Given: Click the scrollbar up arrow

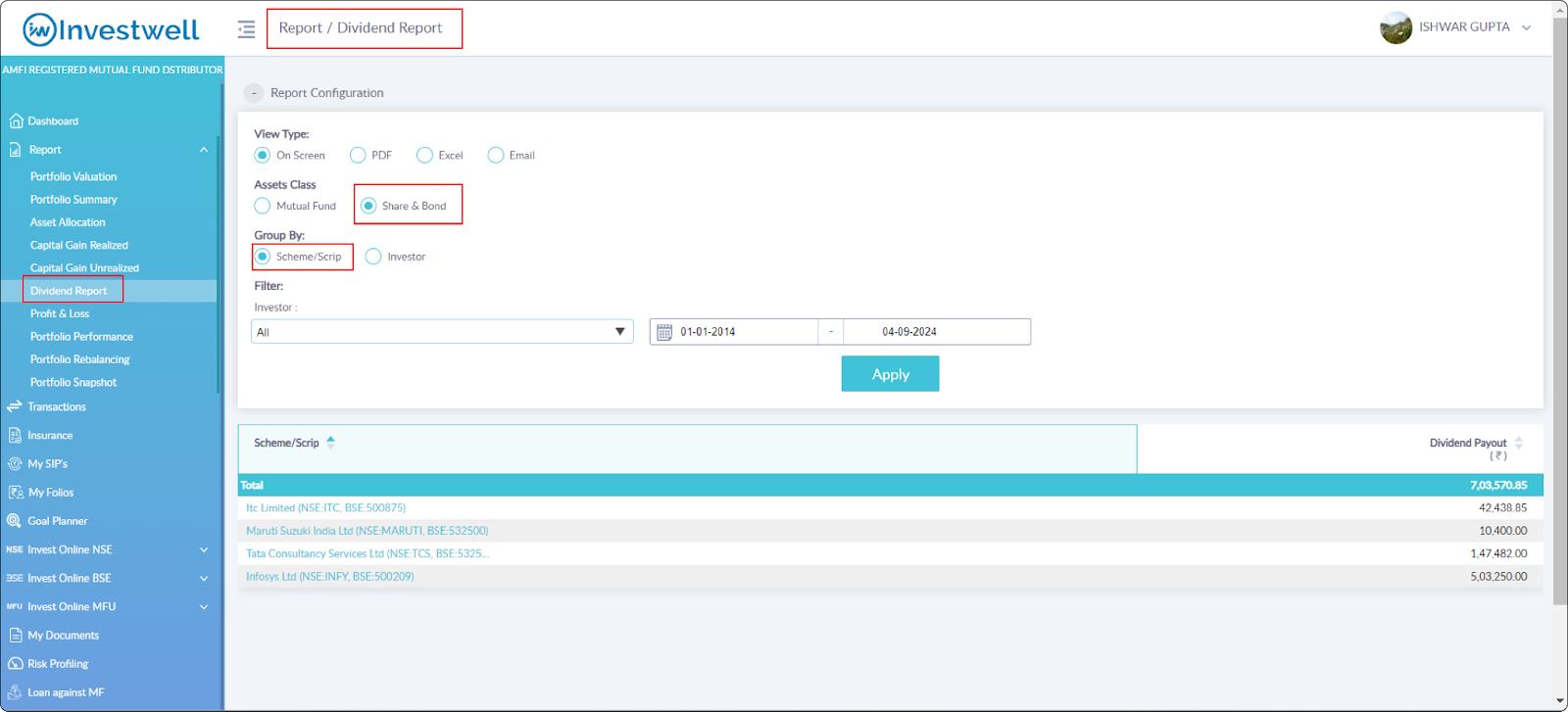Looking at the screenshot, I should (x=1560, y=9).
